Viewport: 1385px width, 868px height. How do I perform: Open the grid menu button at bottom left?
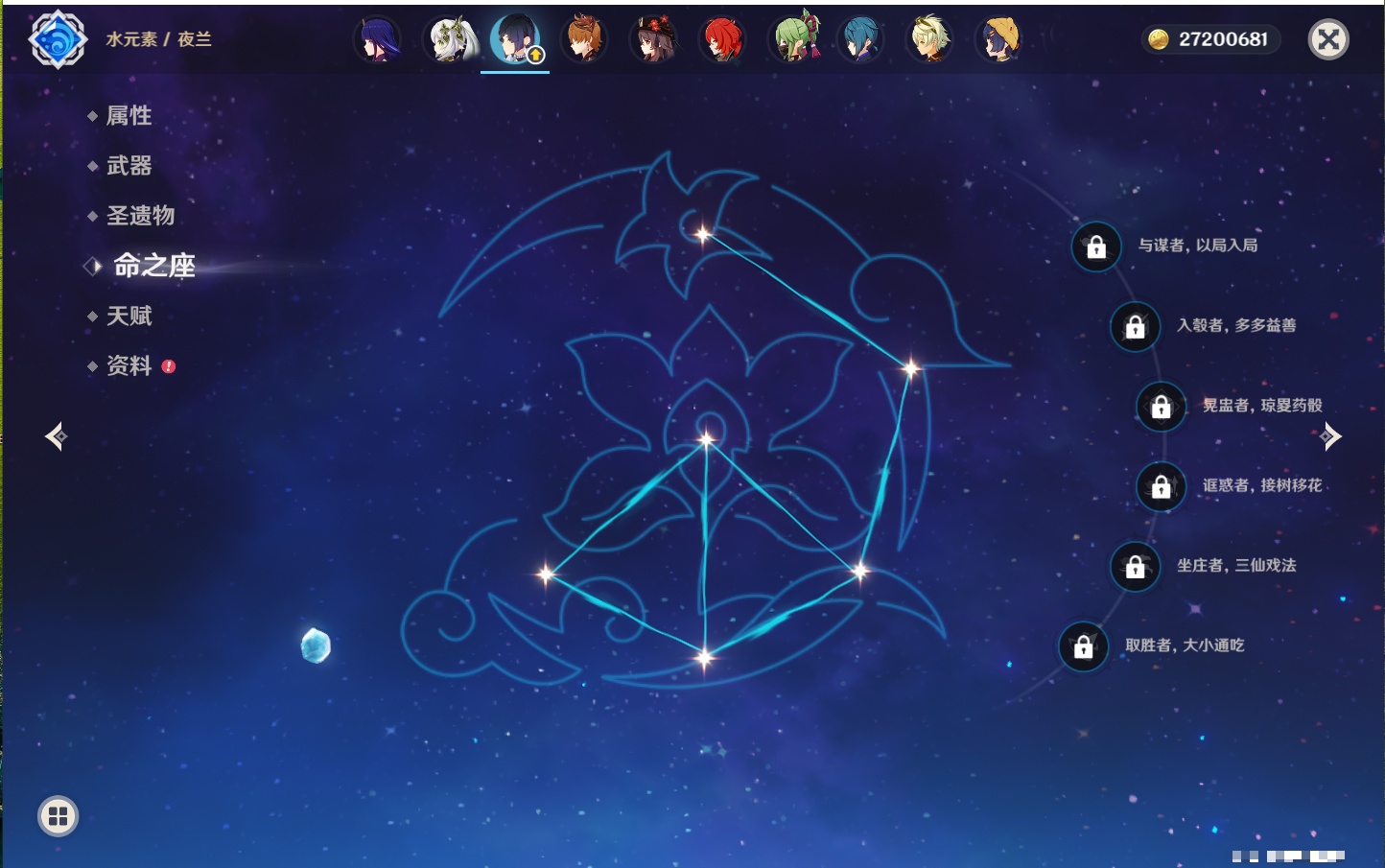coord(58,816)
